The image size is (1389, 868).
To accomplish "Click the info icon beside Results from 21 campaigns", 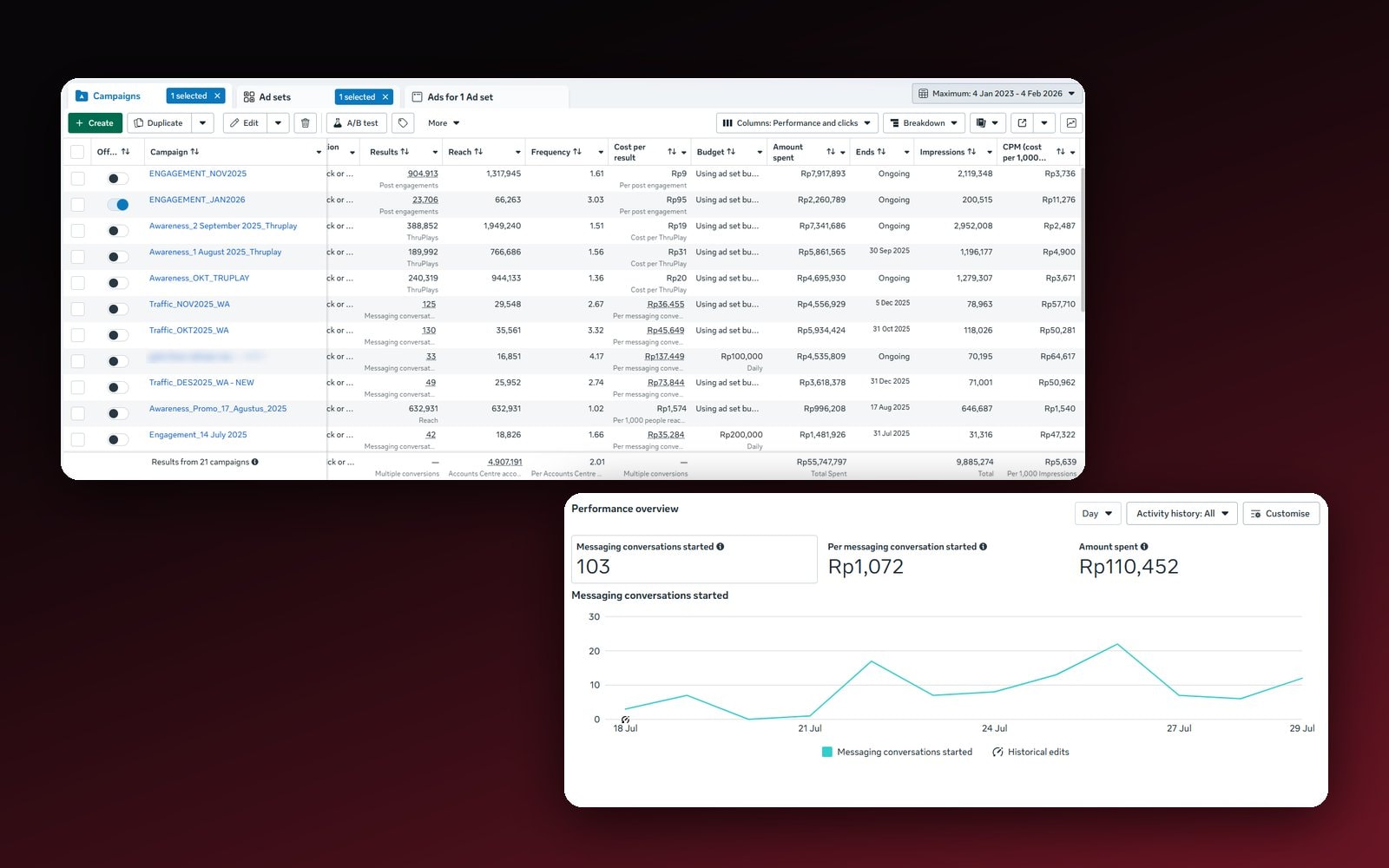I will 254,462.
